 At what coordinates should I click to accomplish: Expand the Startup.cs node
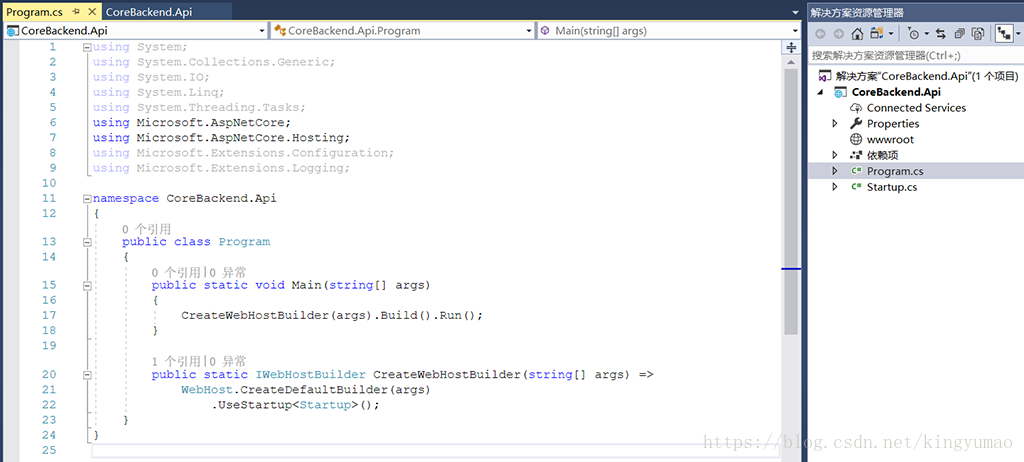pyautogui.click(x=835, y=187)
